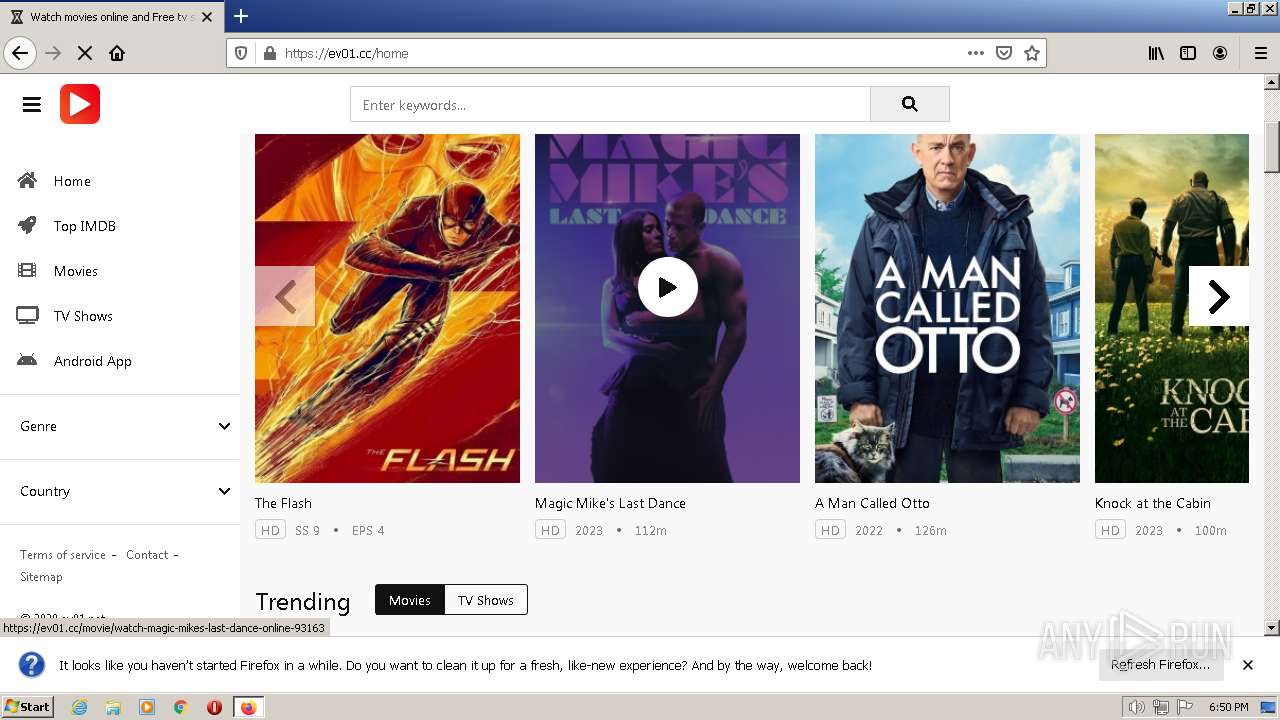Open Opera from taskbar
Viewport: 1280px width, 720px height.
point(214,707)
